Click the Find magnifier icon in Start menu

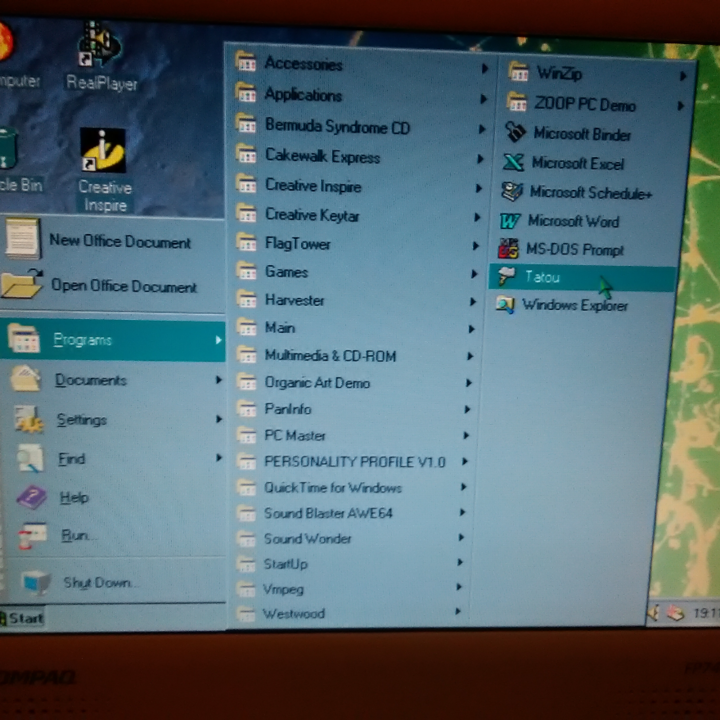[x=30, y=458]
